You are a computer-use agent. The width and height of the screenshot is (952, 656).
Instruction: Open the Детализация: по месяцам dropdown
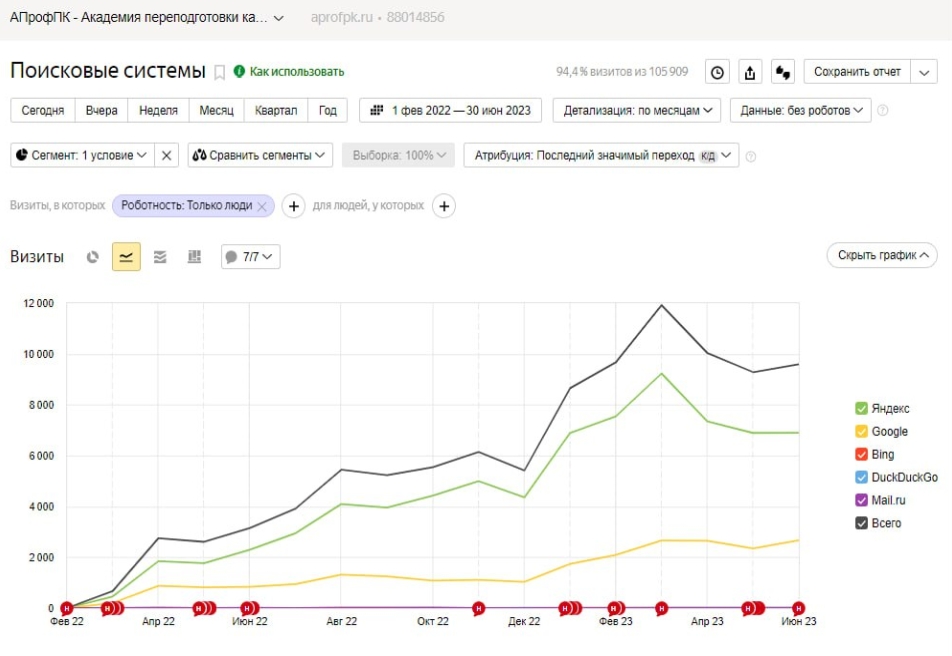click(637, 110)
